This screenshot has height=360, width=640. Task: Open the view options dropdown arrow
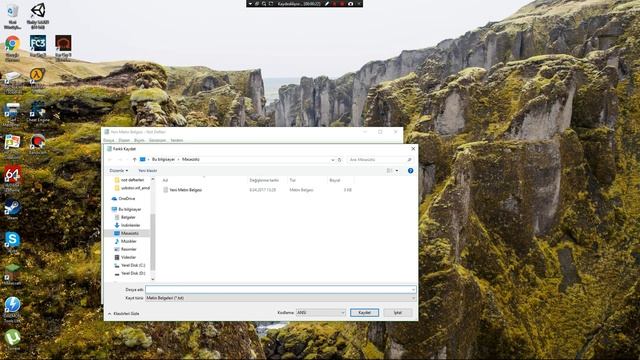click(397, 171)
